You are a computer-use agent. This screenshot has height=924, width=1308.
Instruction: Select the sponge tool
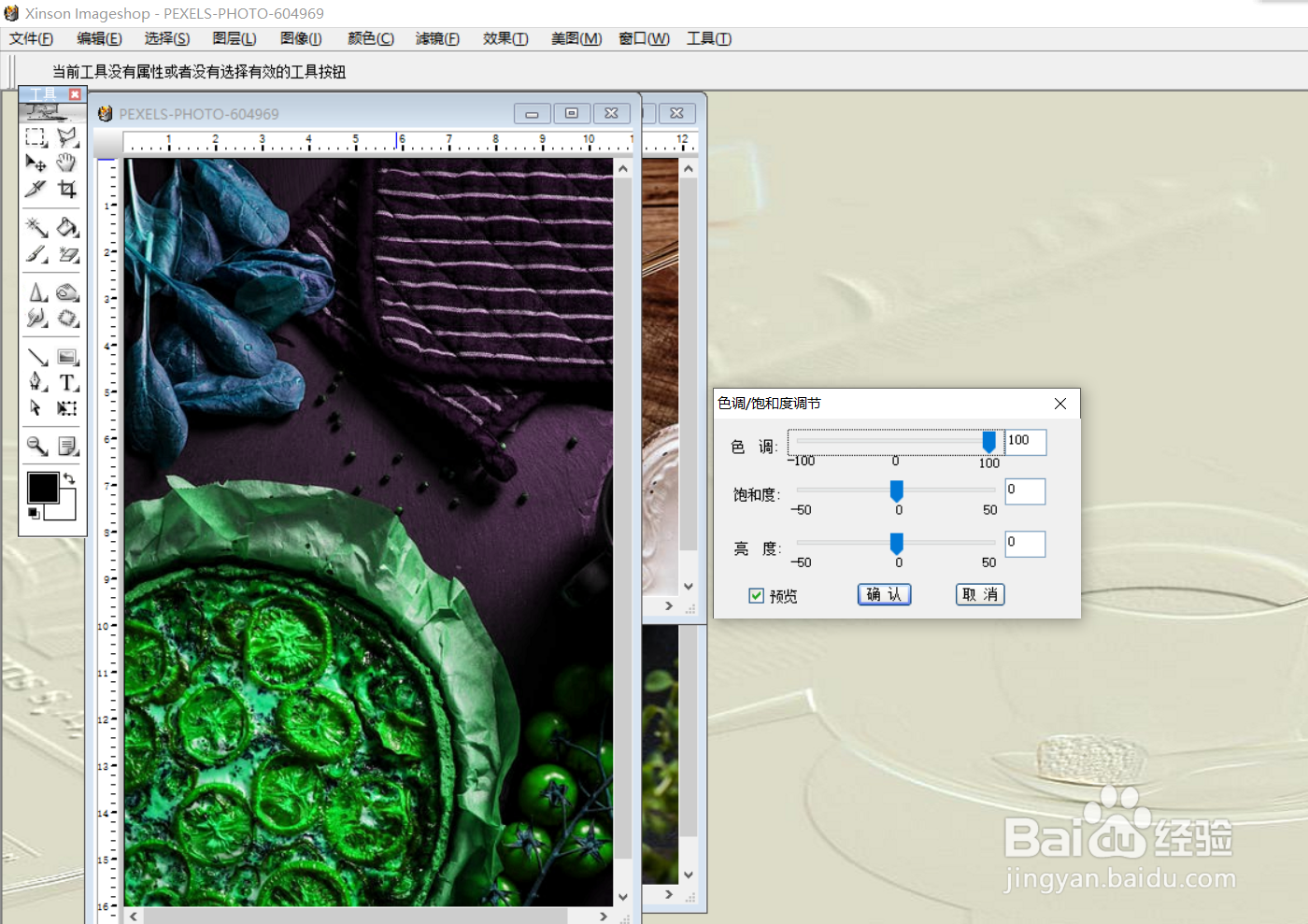tap(67, 292)
